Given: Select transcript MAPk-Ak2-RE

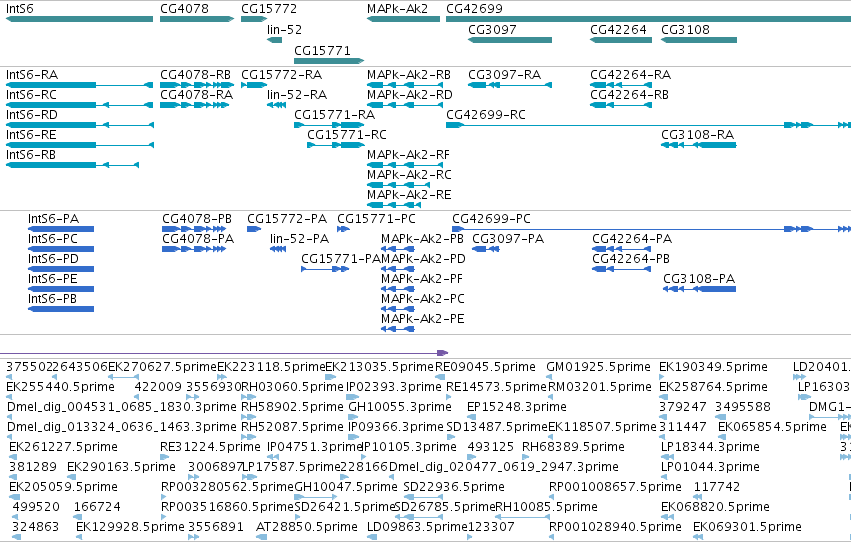Looking at the screenshot, I should (394, 205).
